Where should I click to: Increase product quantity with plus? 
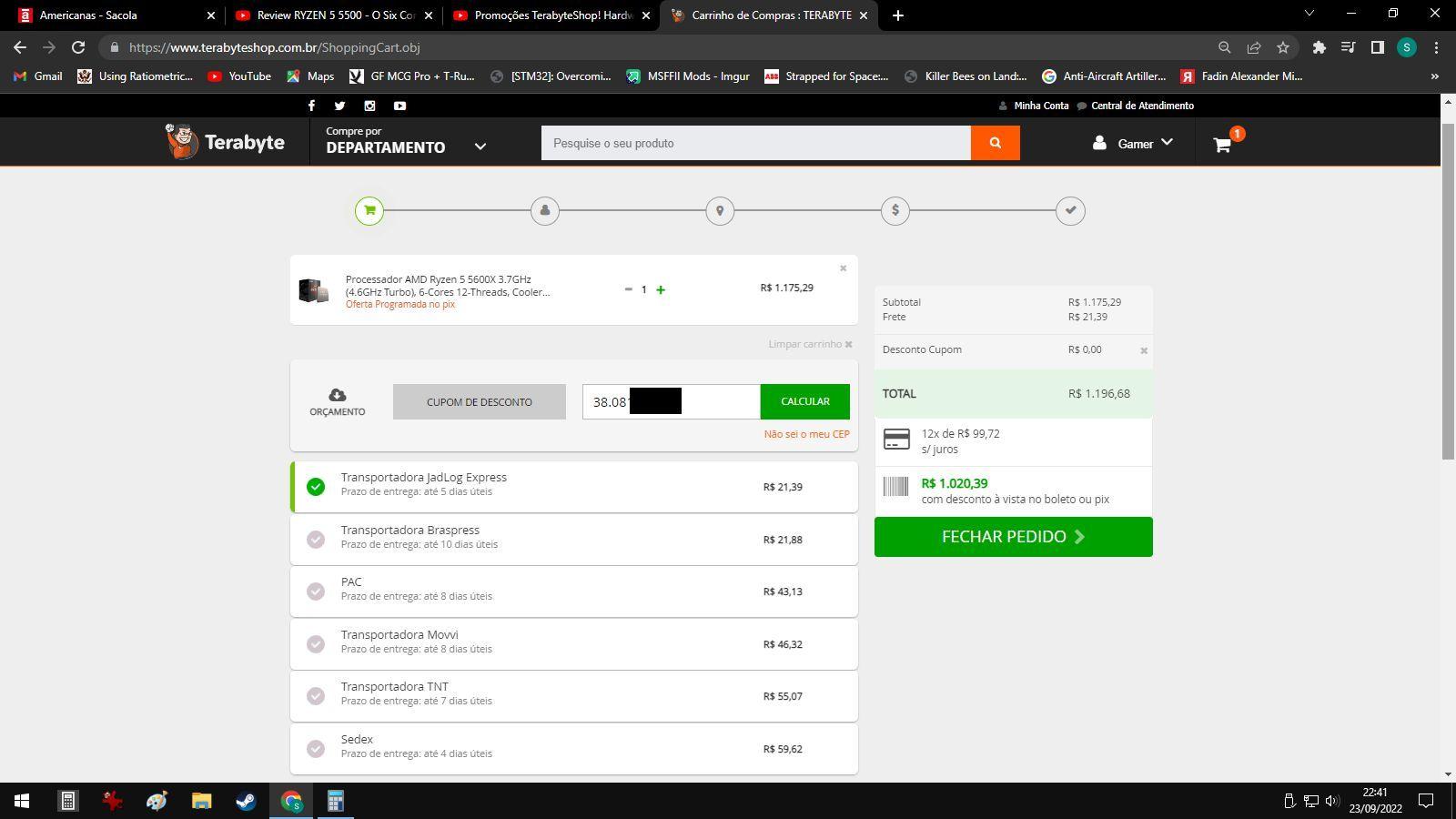coord(661,289)
